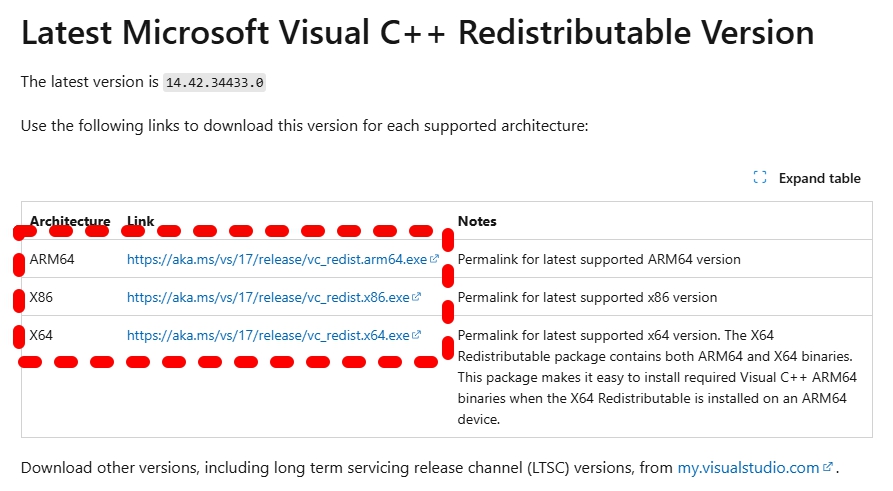This screenshot has width=893, height=491.
Task: Click external-link icon after my.visualstudio.com
Action: [828, 467]
